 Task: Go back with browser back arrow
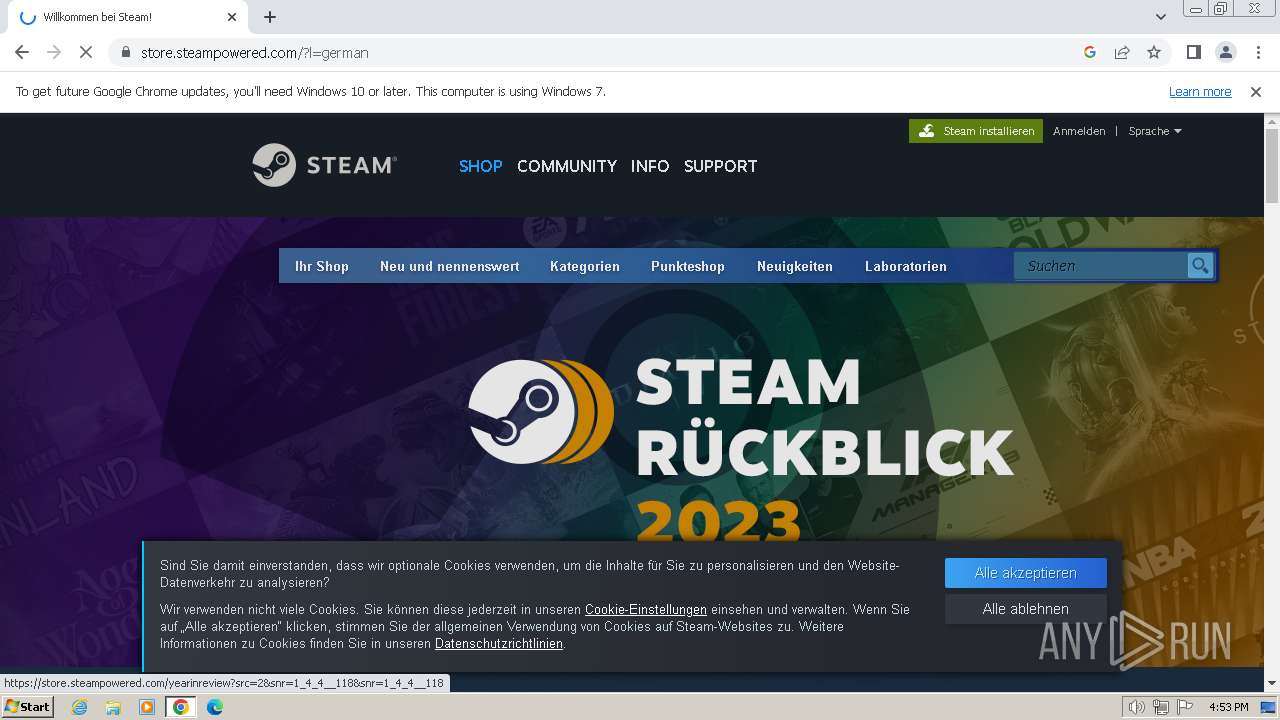click(22, 52)
